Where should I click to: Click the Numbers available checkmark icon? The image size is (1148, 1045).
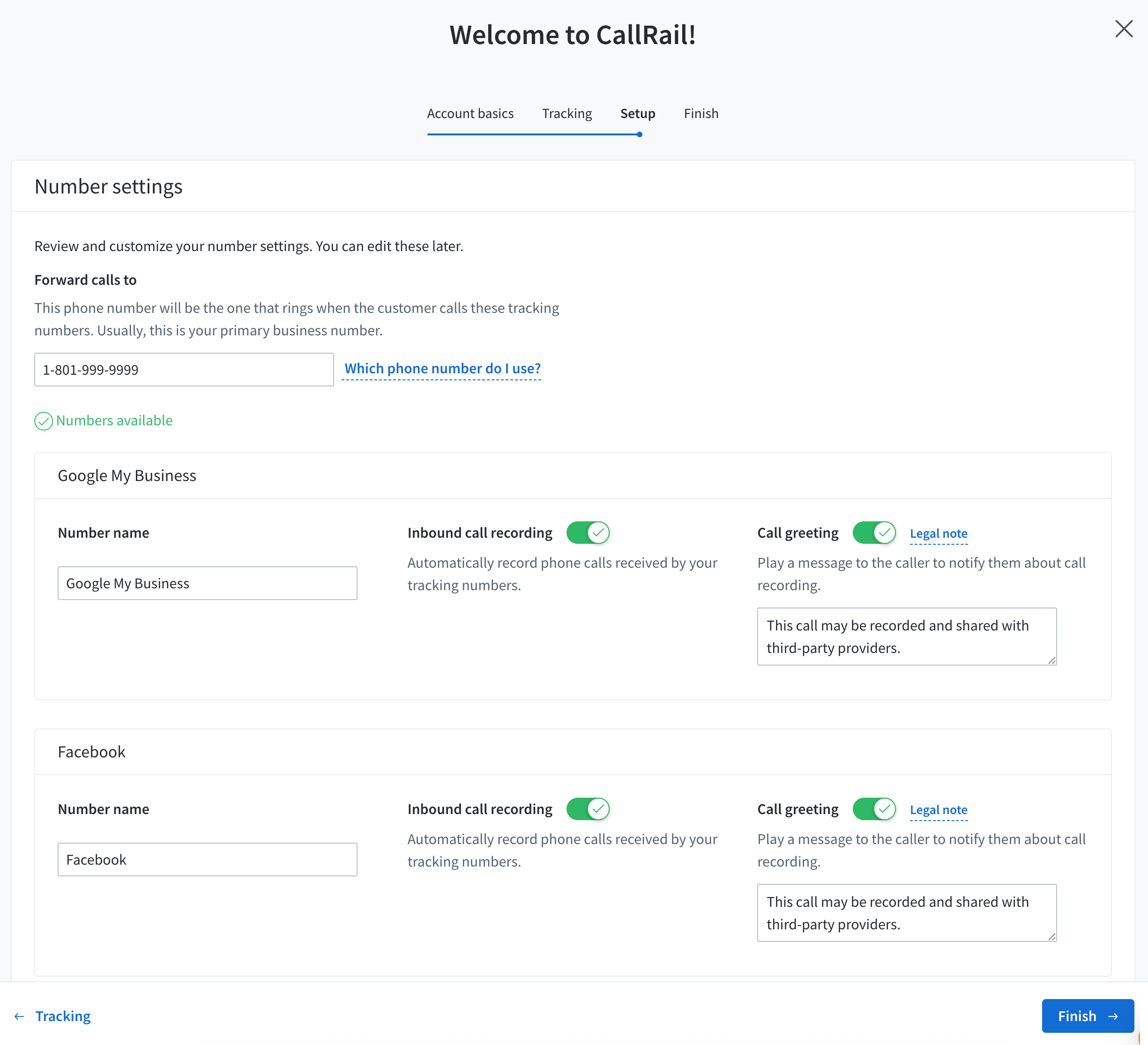43,421
